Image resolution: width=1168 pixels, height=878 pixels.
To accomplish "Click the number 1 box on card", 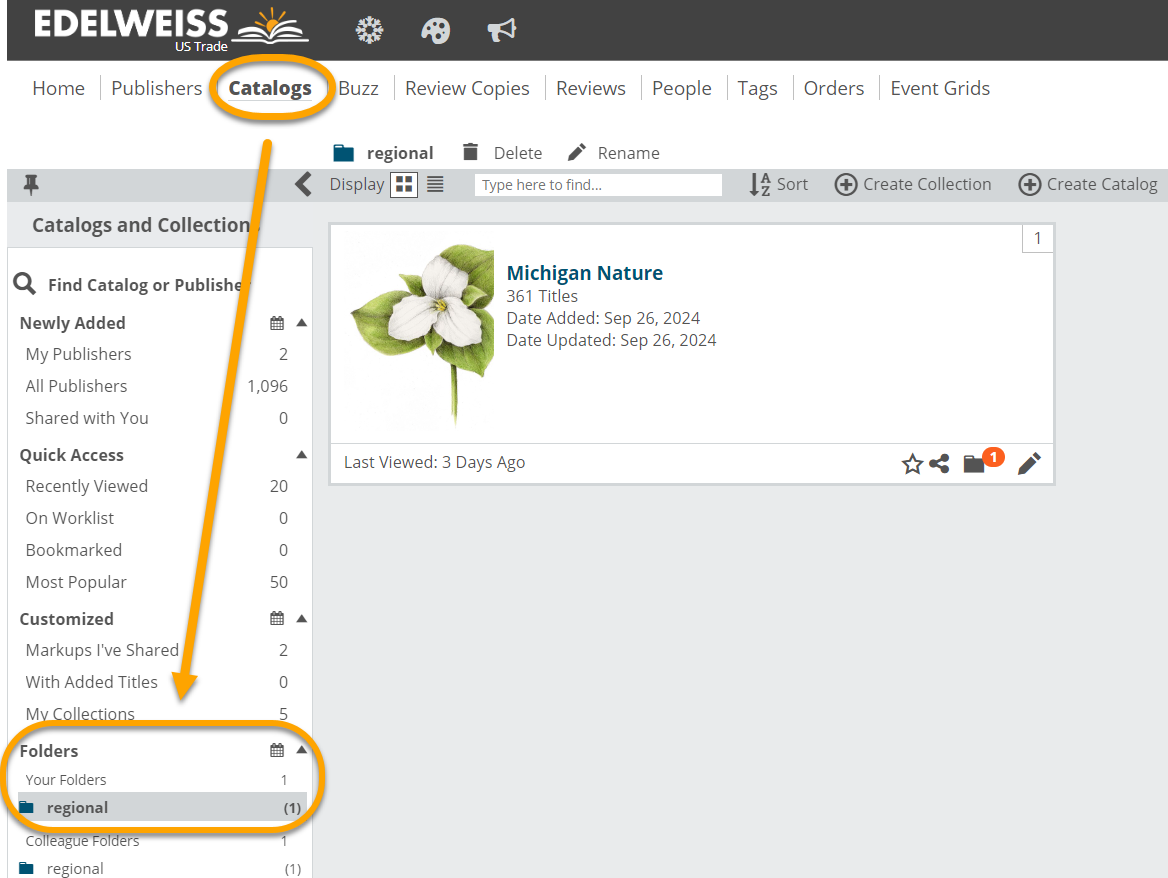I will point(1037,238).
